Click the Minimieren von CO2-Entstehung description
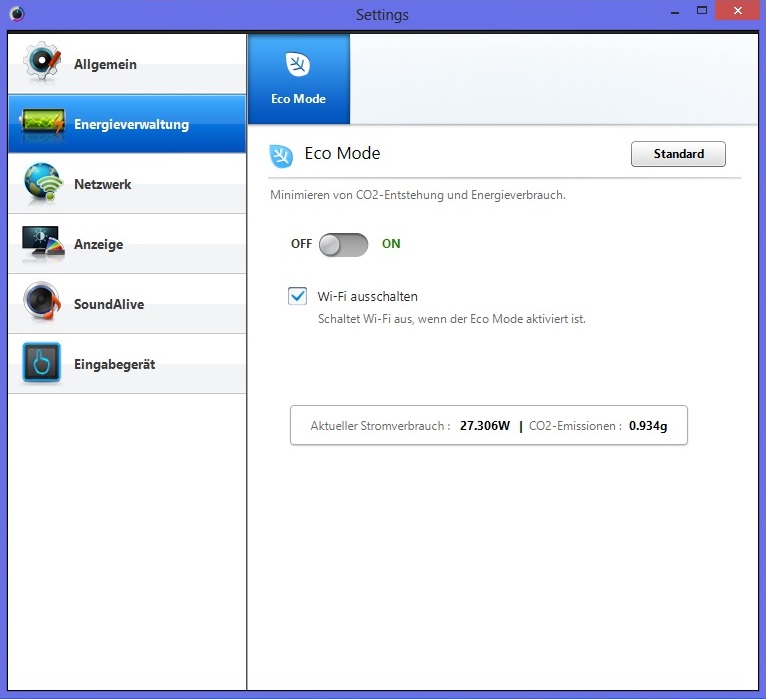Image resolution: width=766 pixels, height=699 pixels. click(x=418, y=195)
